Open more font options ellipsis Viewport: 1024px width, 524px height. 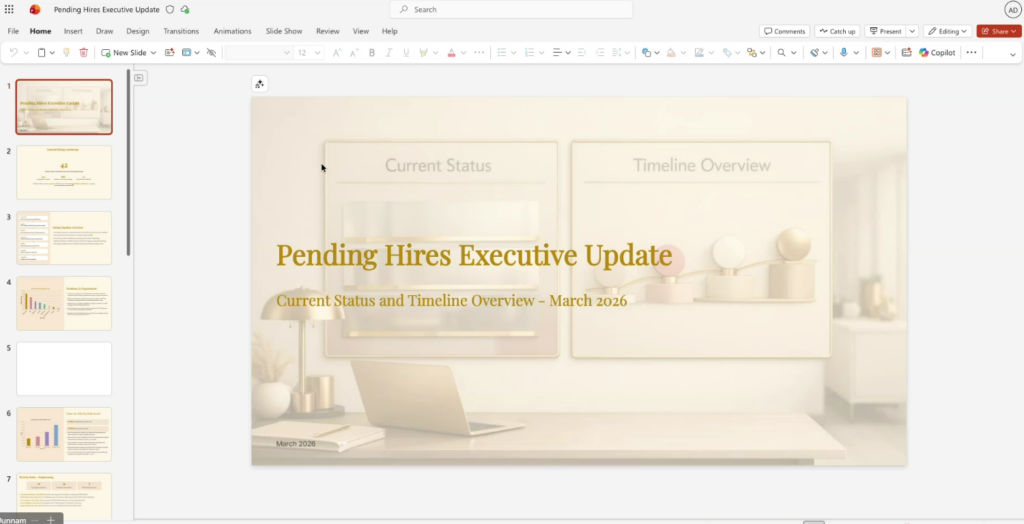(x=479, y=52)
